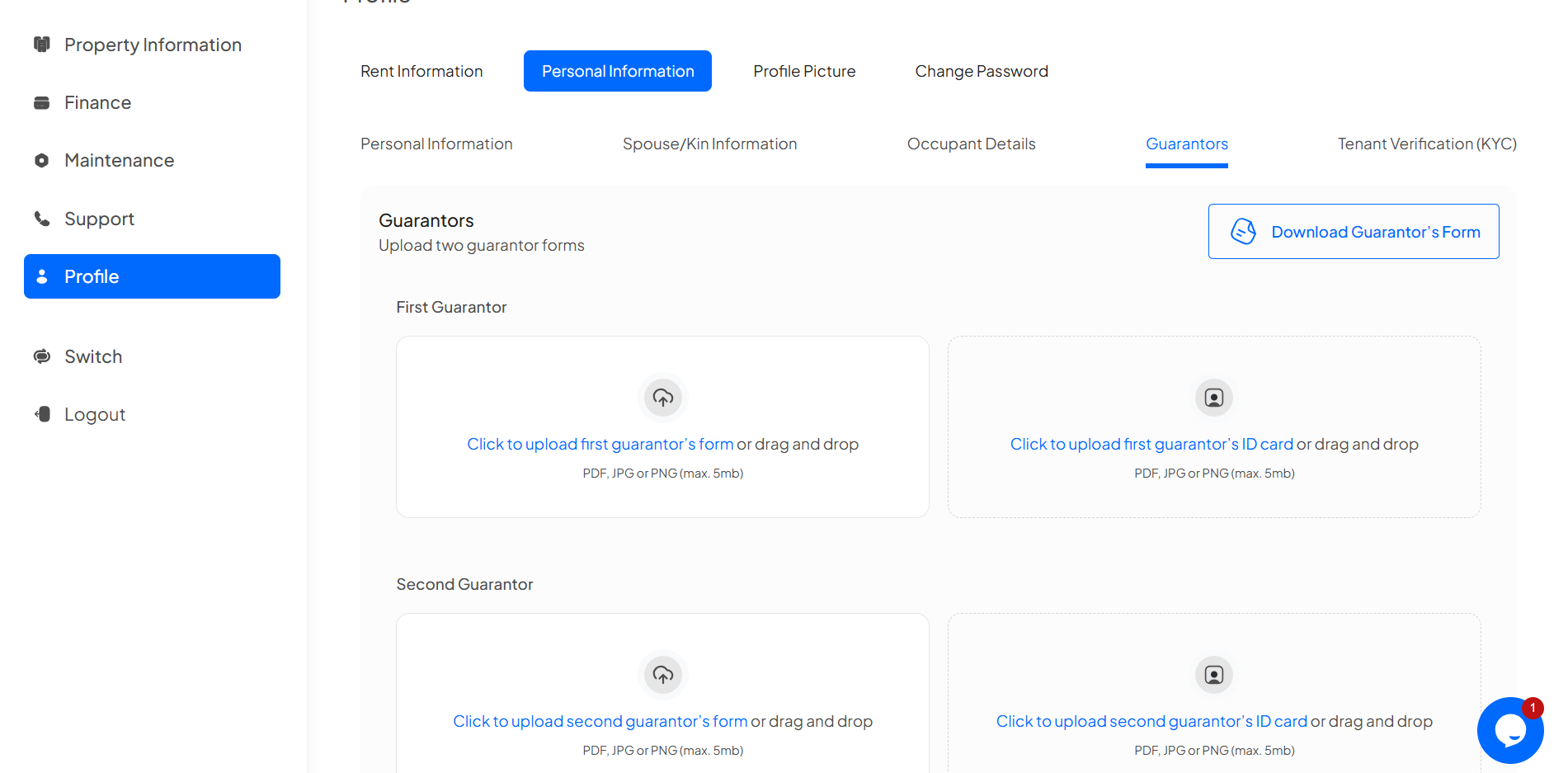Click to upload second guarantor's form link
The height and width of the screenshot is (773, 1568).
(600, 721)
